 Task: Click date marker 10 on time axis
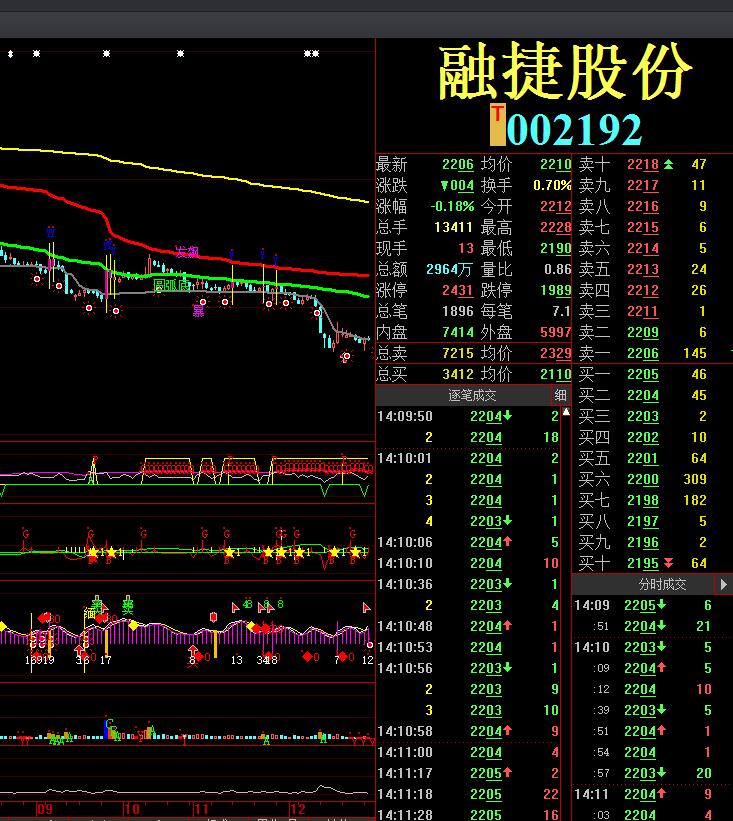coord(132,809)
